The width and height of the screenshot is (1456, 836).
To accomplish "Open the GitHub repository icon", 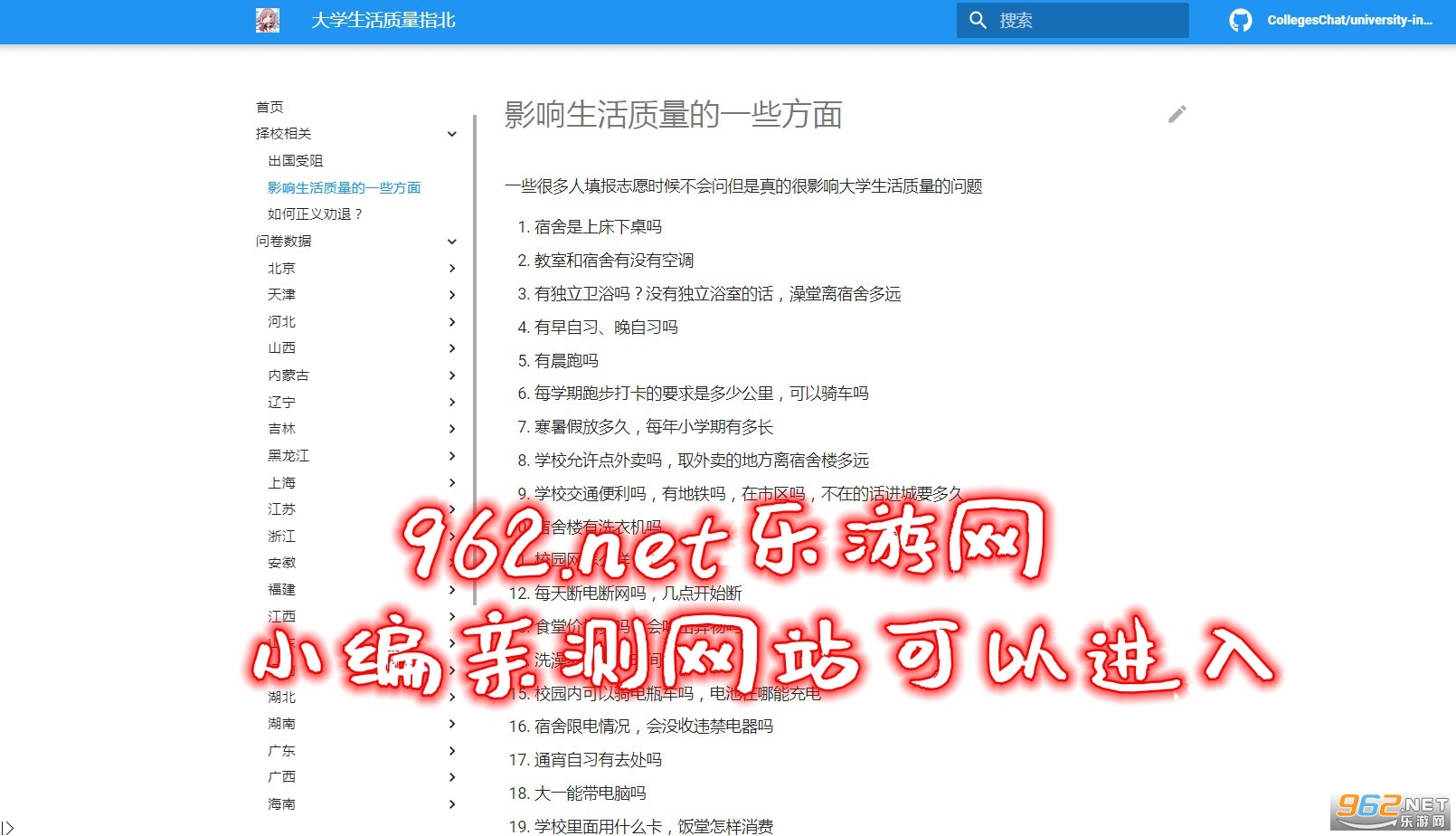I will 1241,20.
